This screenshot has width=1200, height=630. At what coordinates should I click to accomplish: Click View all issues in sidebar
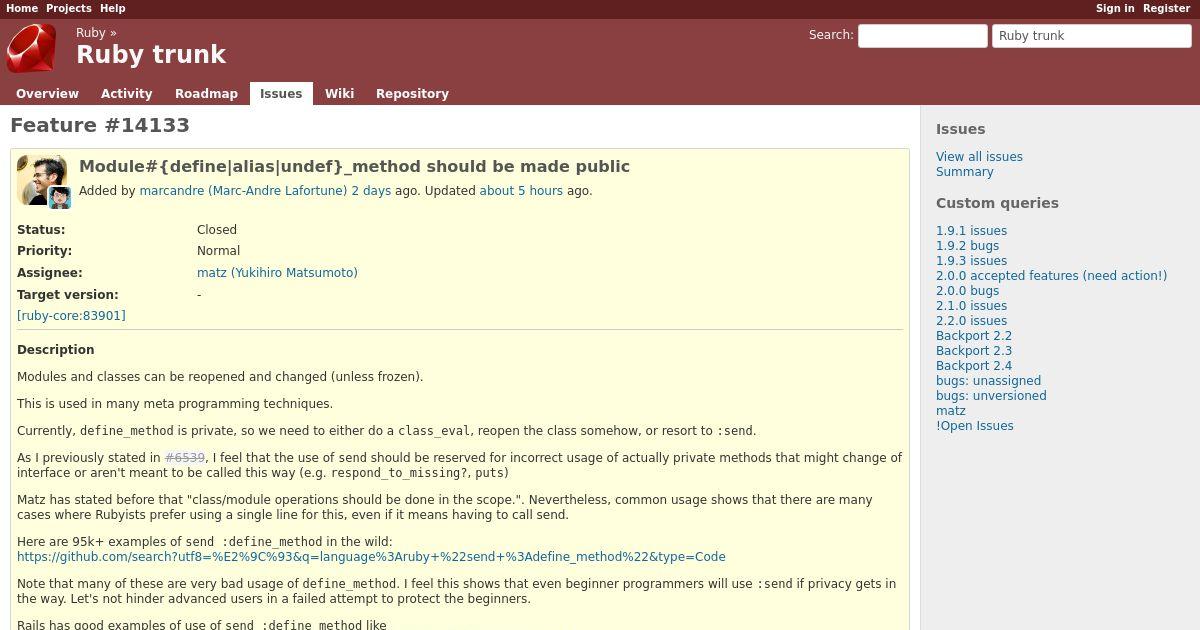coord(979,156)
